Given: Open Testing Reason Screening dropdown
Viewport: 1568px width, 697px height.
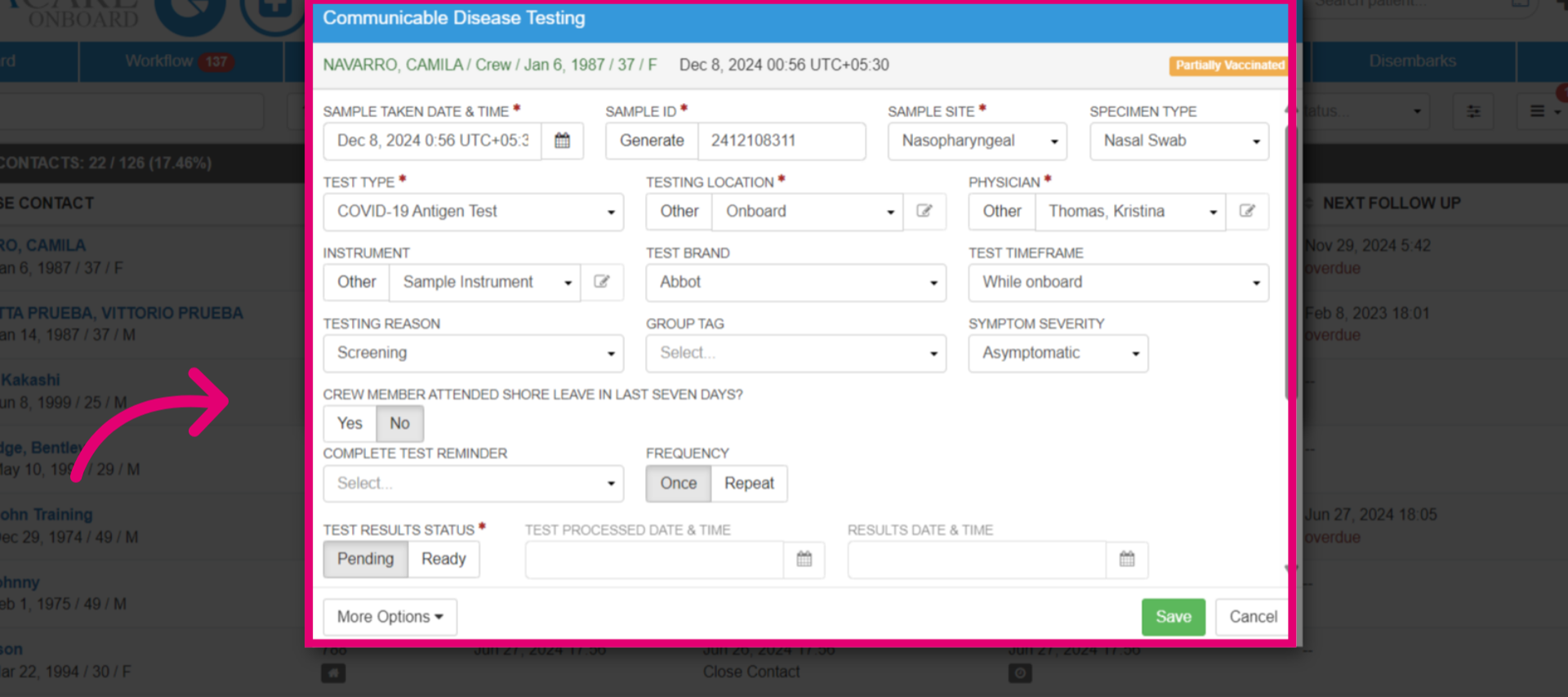Looking at the screenshot, I should click(474, 353).
